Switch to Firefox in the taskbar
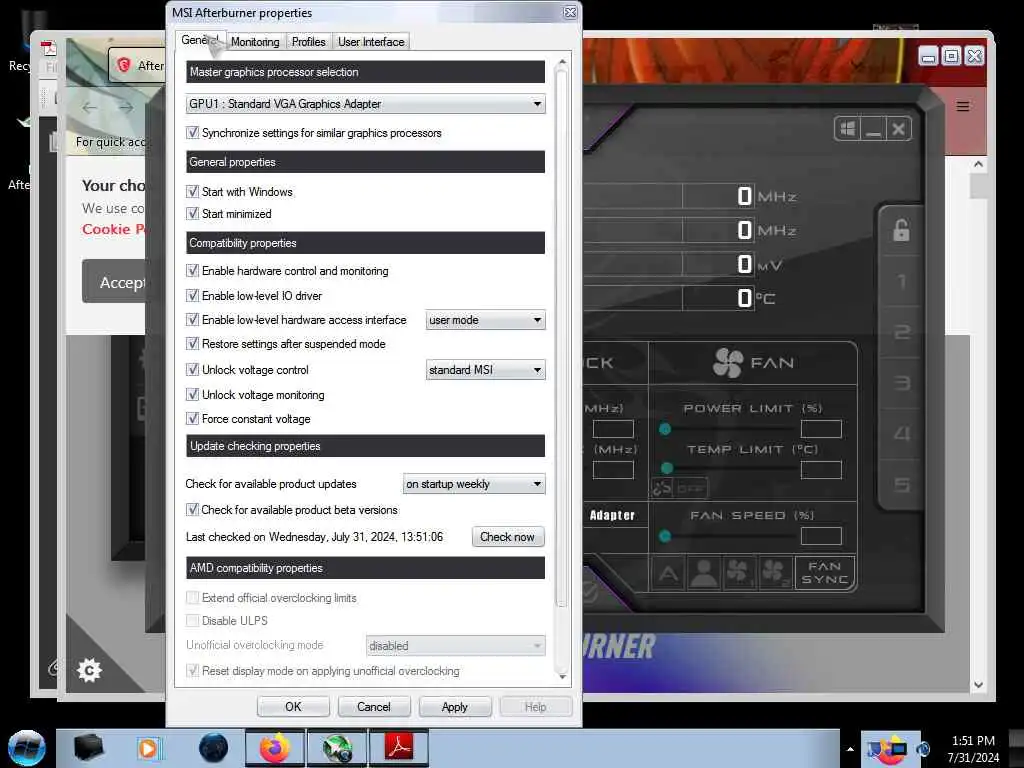This screenshot has width=1024, height=768. [x=275, y=748]
